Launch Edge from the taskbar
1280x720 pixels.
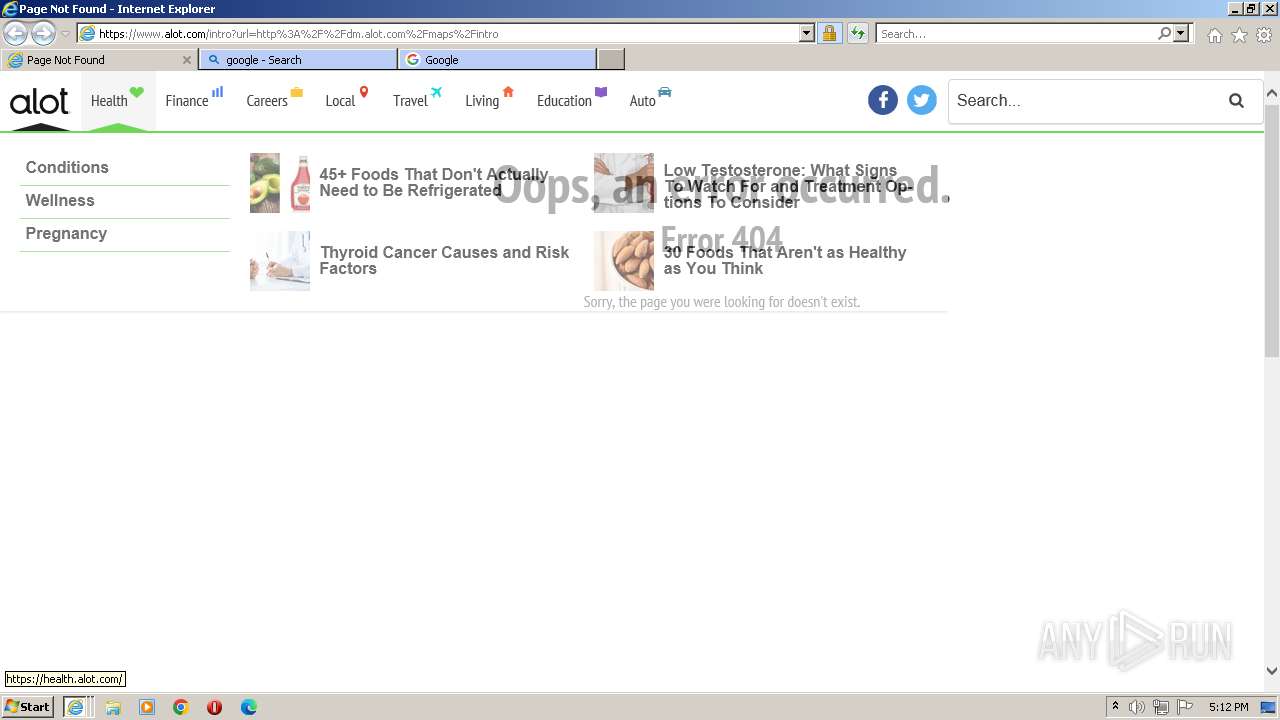click(249, 707)
